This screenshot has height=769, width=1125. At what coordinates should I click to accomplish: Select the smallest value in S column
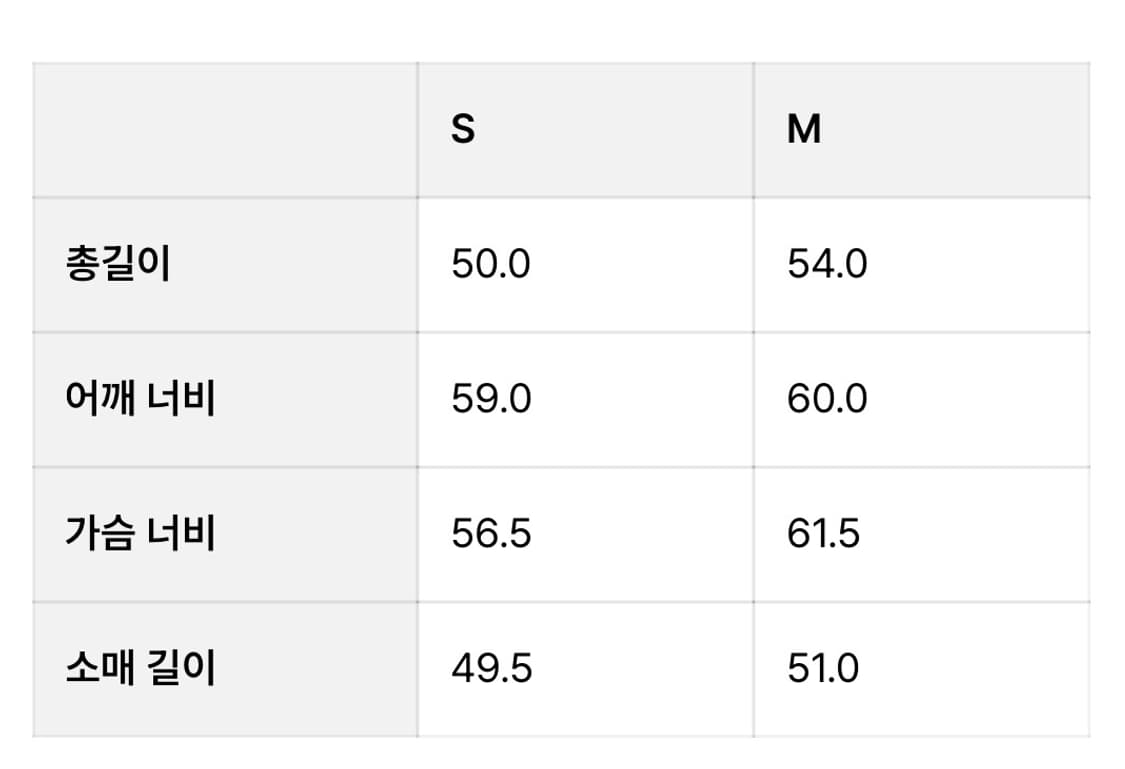pos(491,669)
